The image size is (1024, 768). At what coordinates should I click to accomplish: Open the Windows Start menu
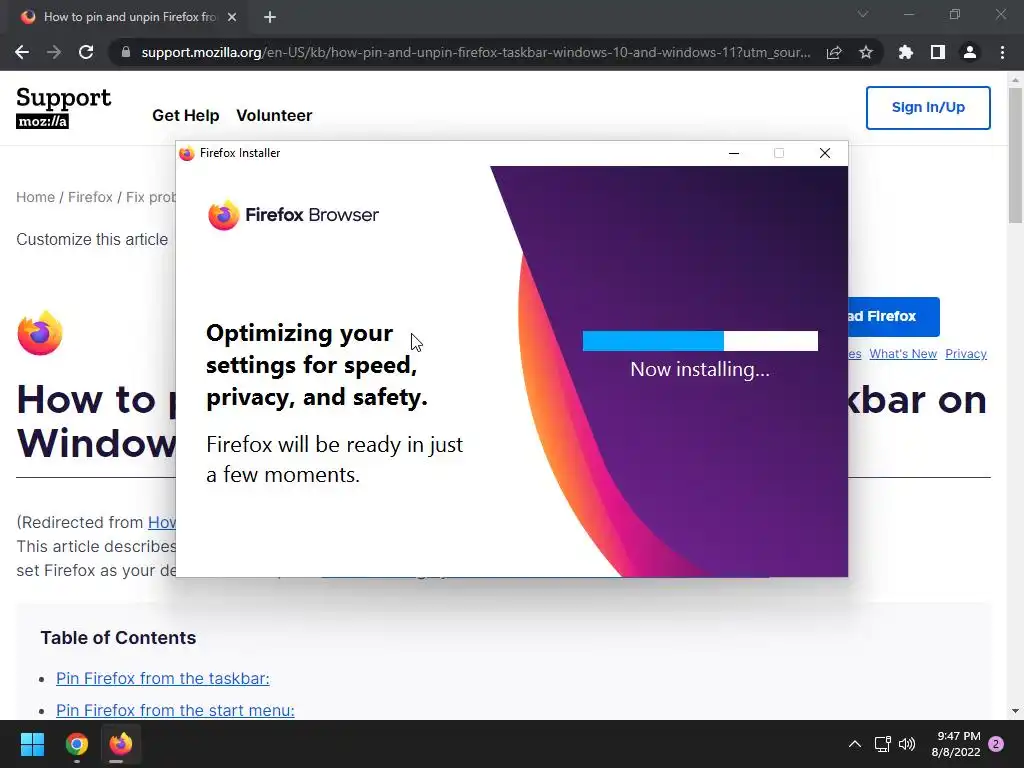[32, 744]
